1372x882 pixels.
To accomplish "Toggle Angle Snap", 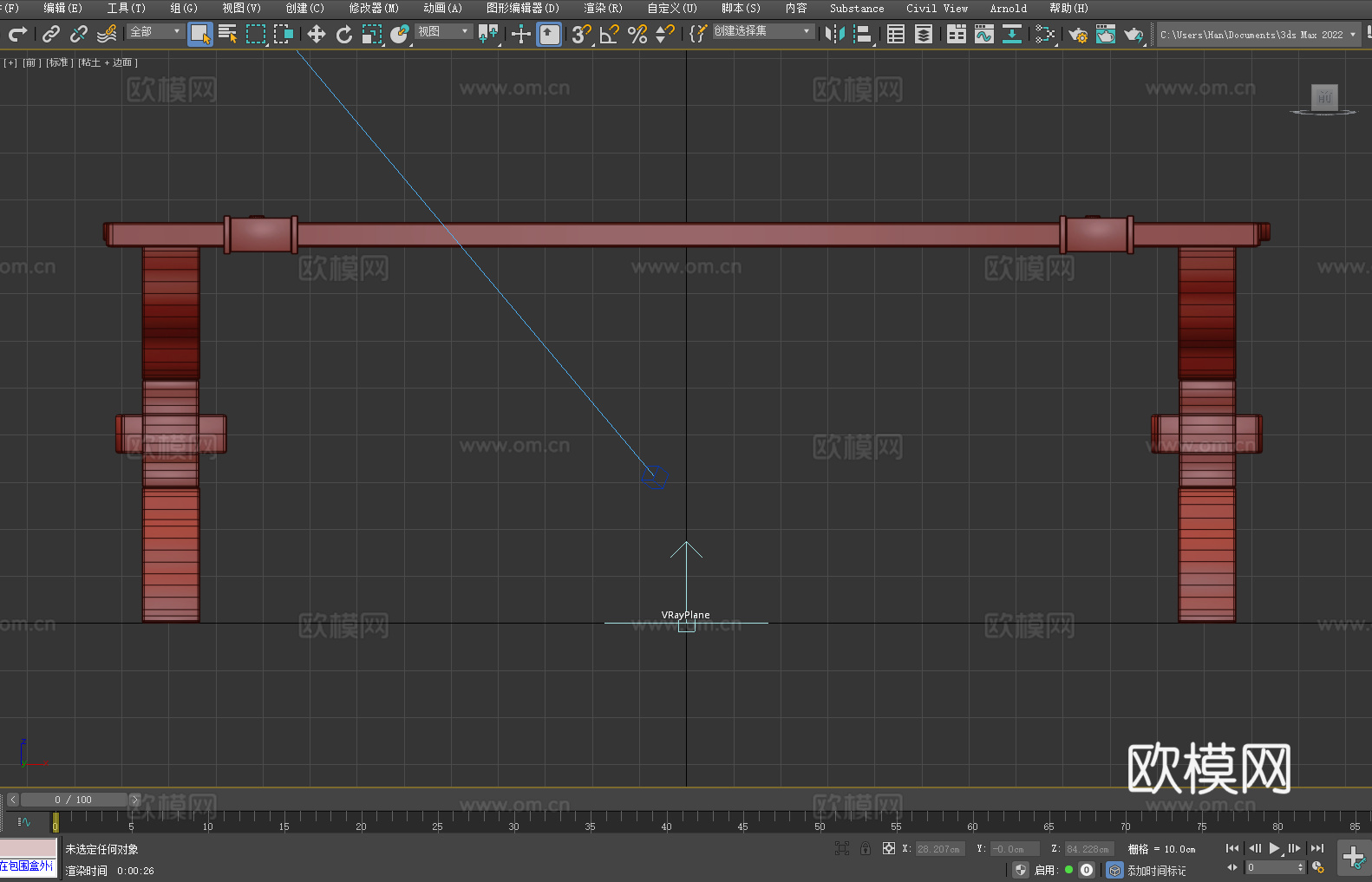I will pyautogui.click(x=610, y=34).
